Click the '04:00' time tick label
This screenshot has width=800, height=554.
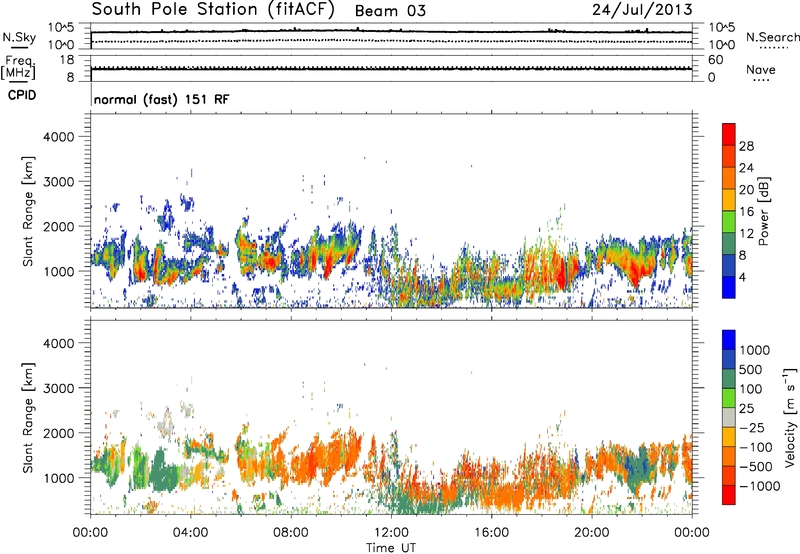point(190,533)
